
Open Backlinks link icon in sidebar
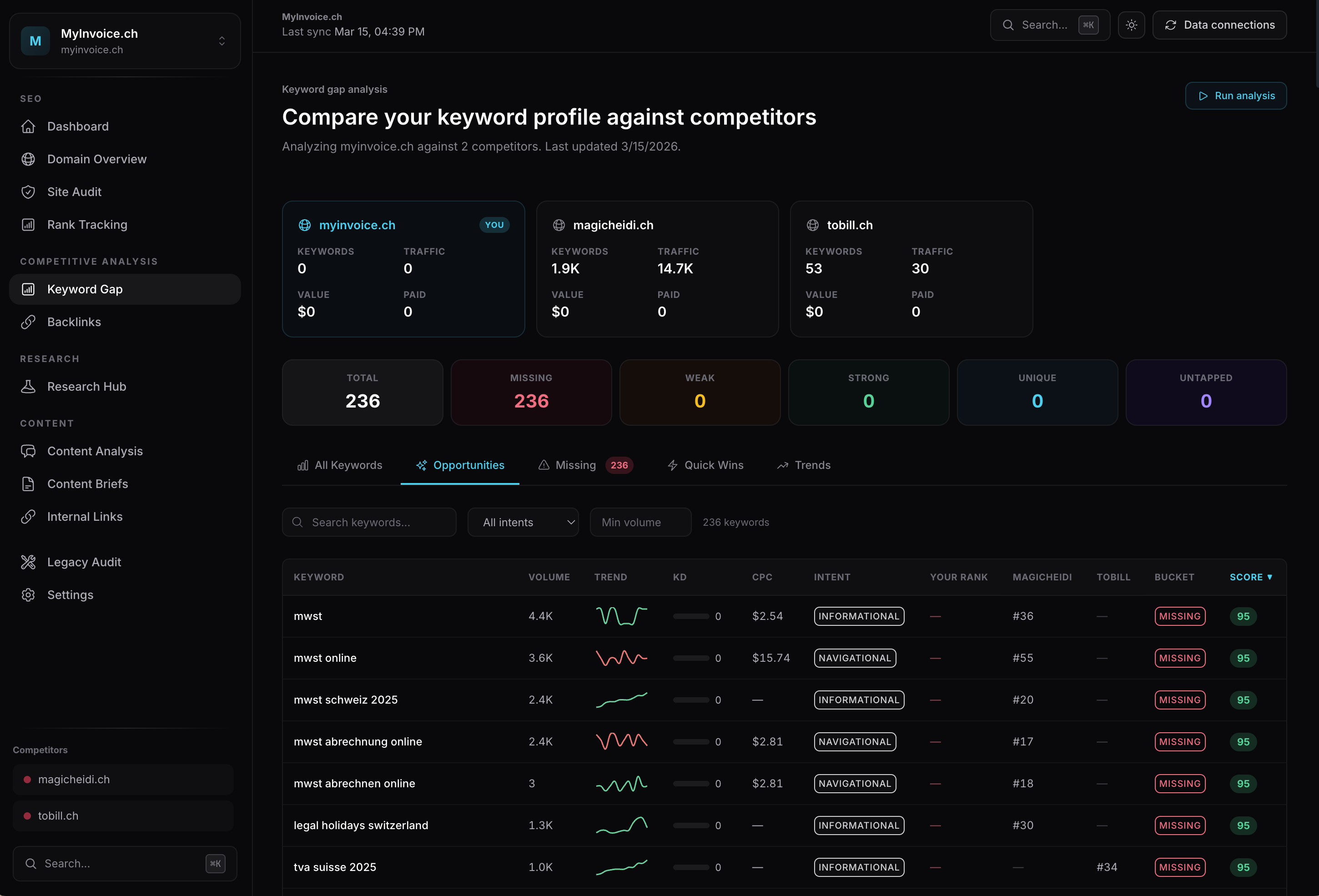click(28, 322)
